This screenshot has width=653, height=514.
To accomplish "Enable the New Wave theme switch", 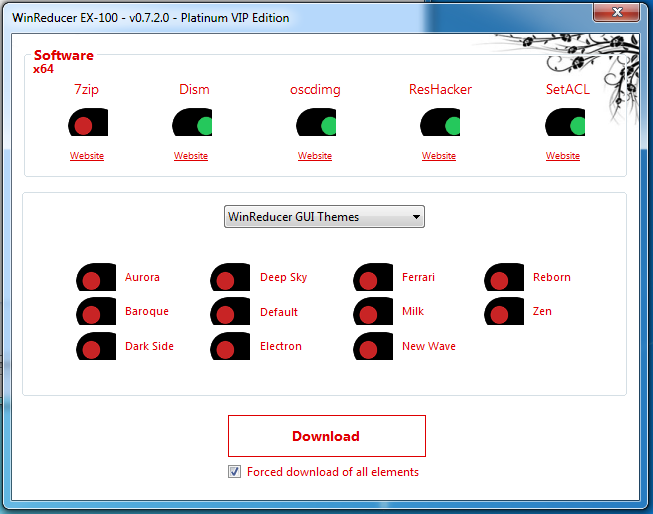I will coord(373,346).
